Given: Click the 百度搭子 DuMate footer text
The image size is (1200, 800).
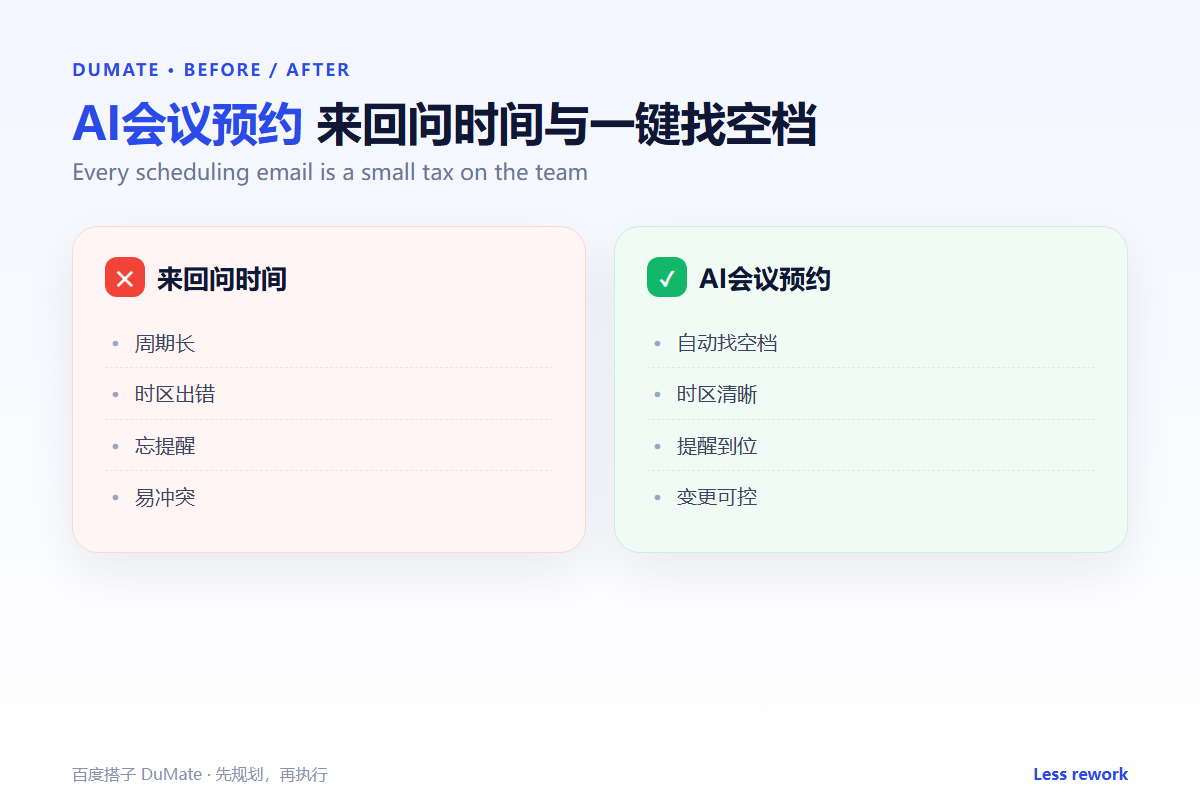Looking at the screenshot, I should pos(200,774).
